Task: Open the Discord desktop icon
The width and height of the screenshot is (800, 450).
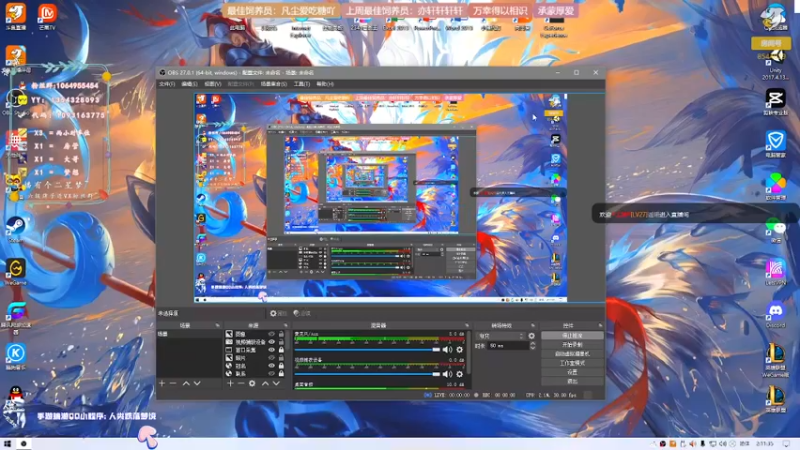Action: pos(776,313)
